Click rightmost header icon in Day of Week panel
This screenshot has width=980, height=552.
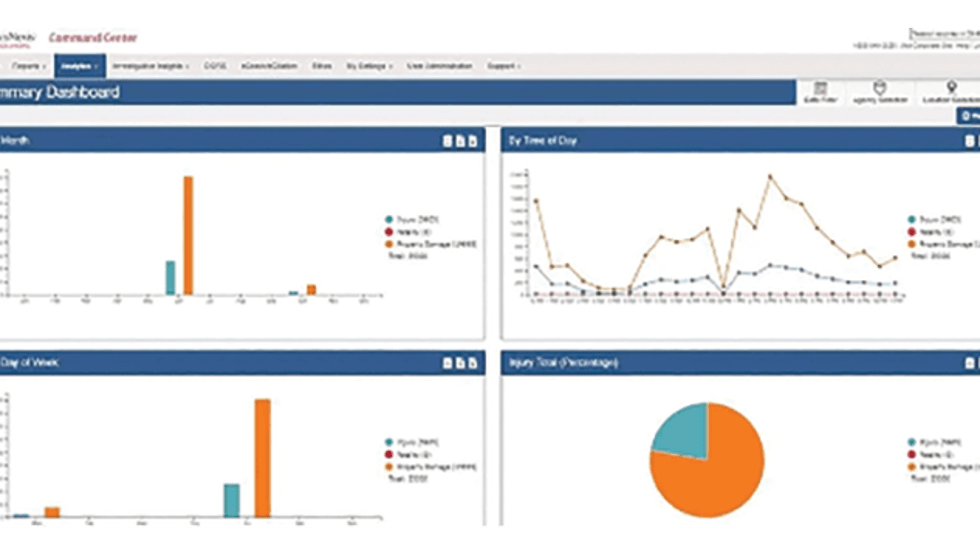click(x=471, y=363)
